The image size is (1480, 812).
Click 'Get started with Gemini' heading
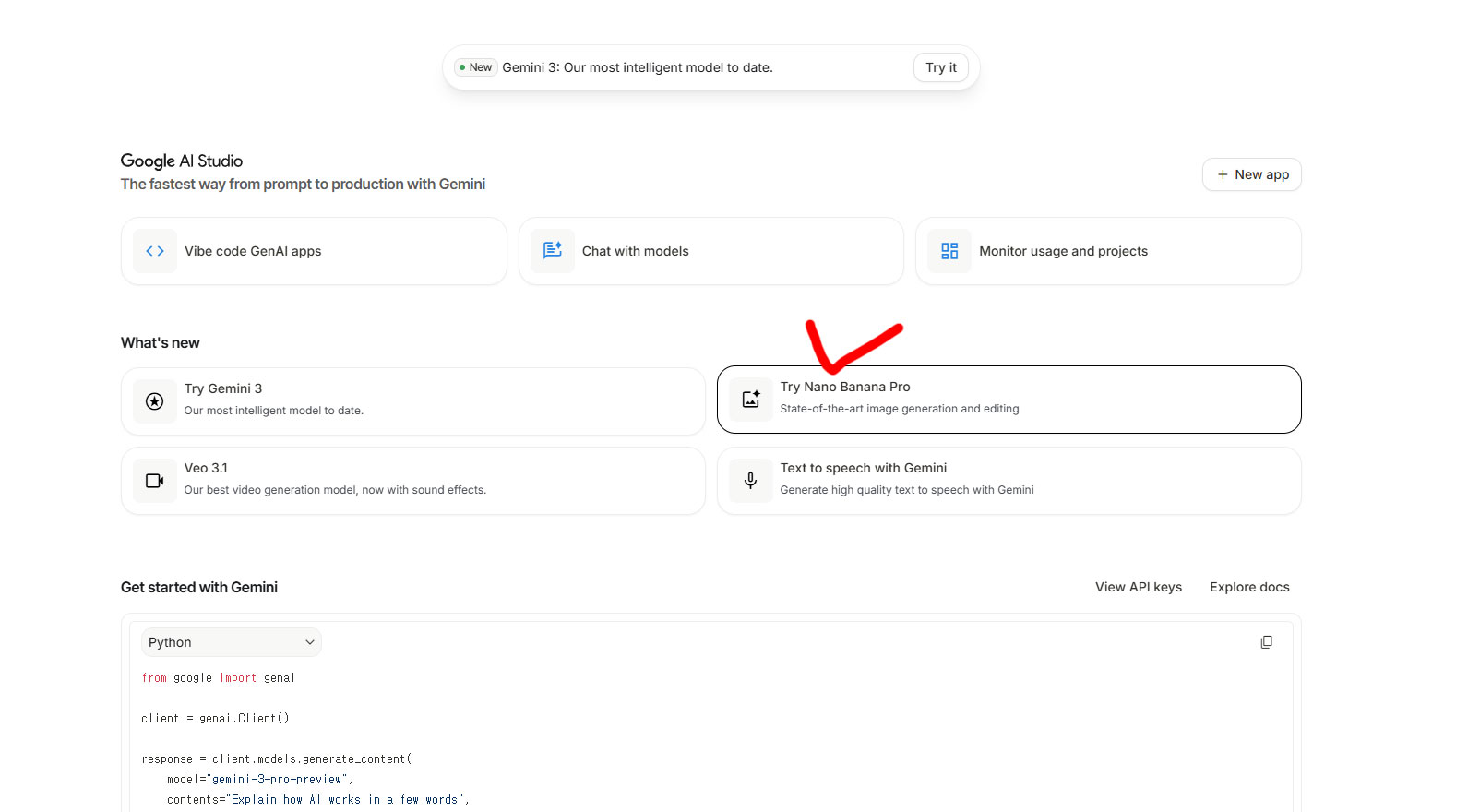(199, 587)
